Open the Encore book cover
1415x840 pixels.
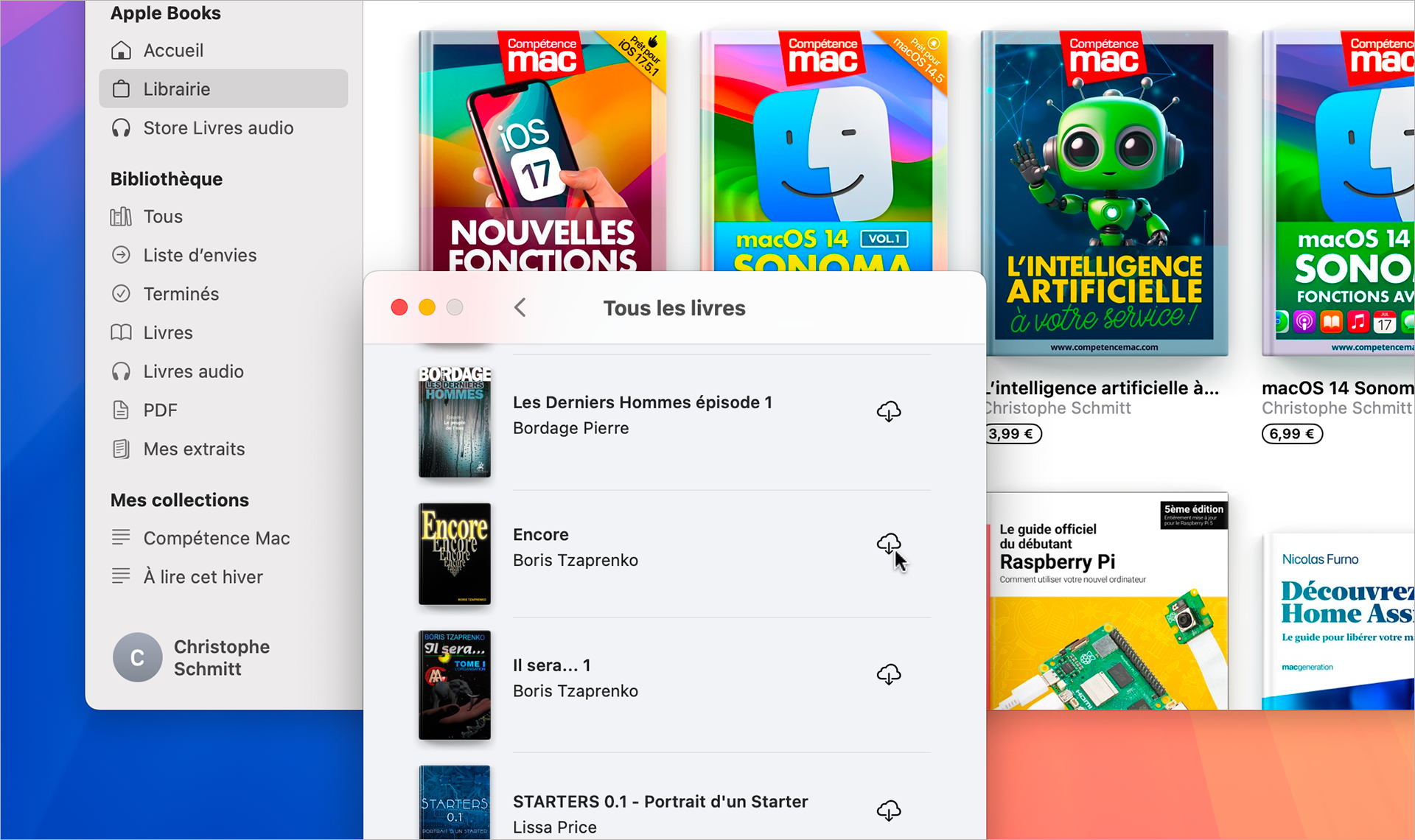[455, 554]
